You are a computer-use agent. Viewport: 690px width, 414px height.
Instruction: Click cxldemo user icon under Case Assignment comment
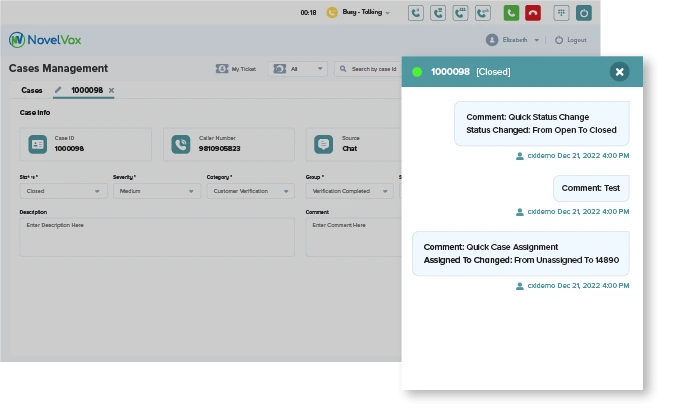[520, 286]
